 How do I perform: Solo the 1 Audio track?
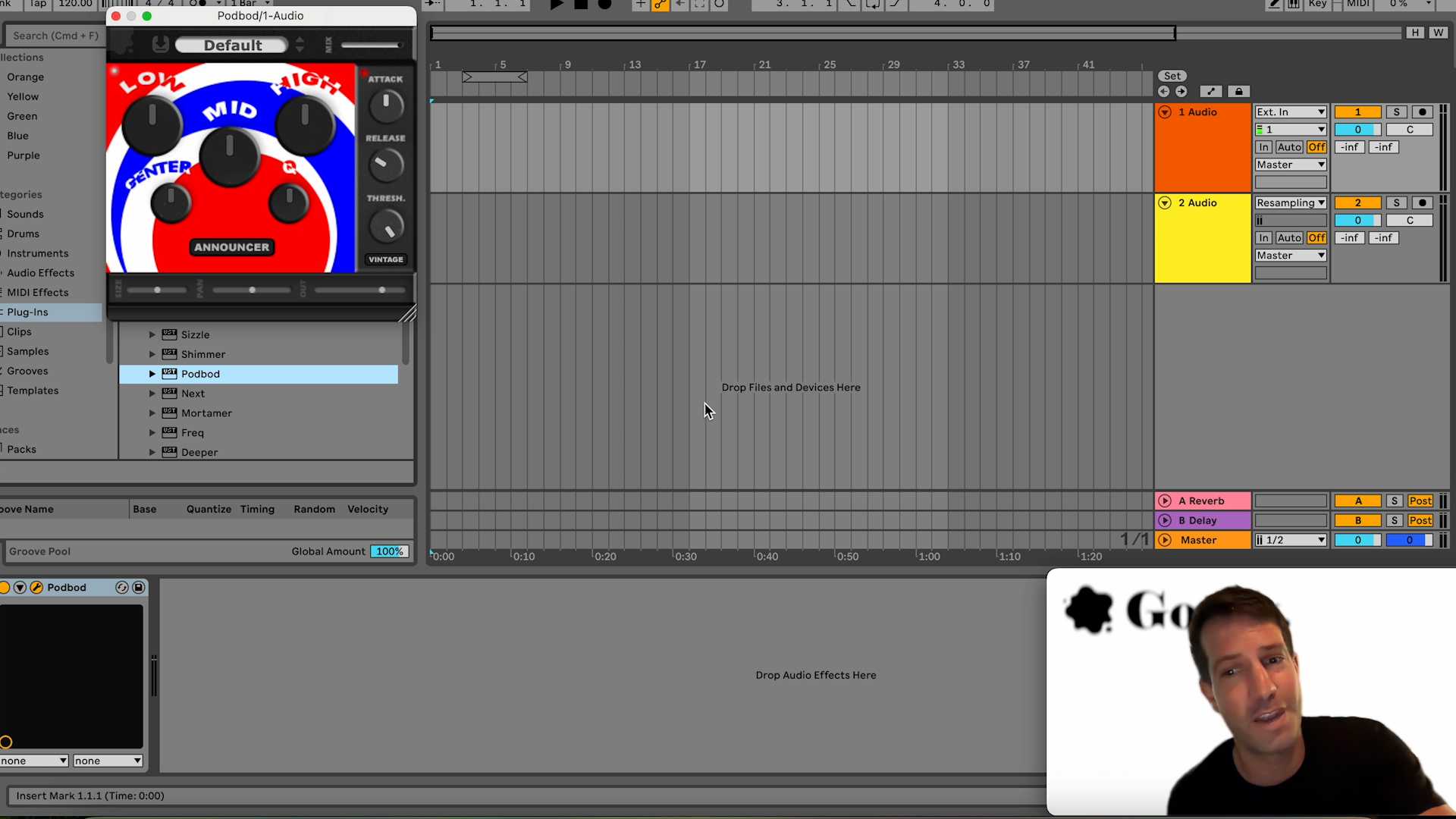[x=1397, y=112]
